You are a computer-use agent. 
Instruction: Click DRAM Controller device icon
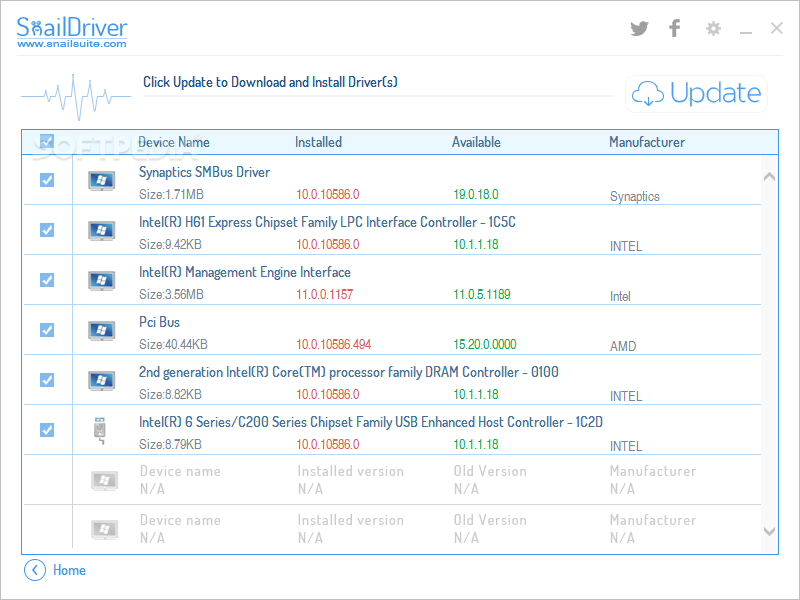click(x=102, y=381)
